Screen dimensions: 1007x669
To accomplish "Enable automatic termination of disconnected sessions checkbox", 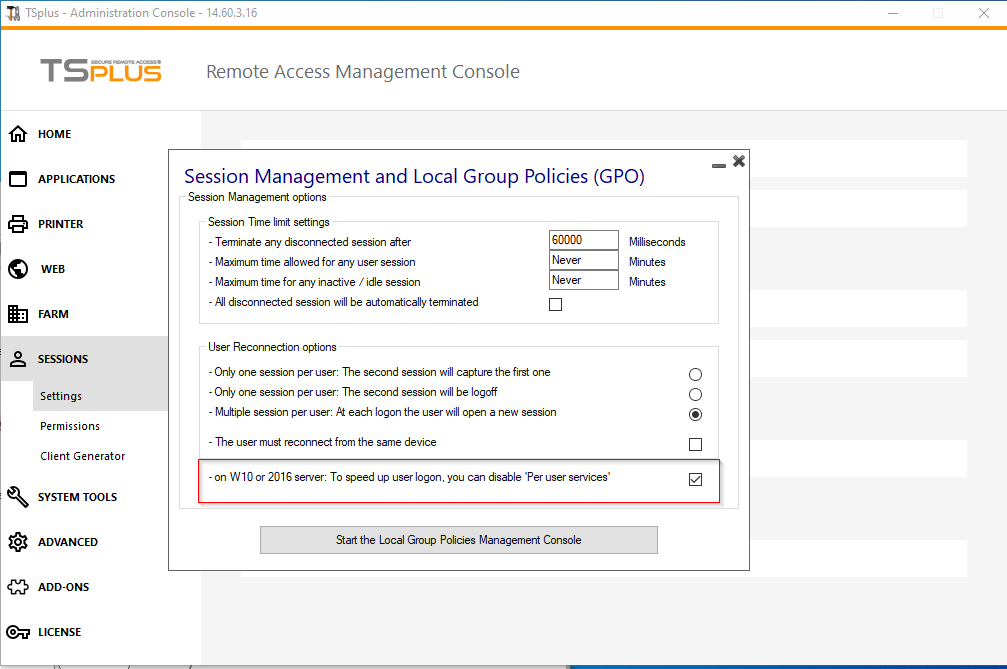I will pos(556,304).
